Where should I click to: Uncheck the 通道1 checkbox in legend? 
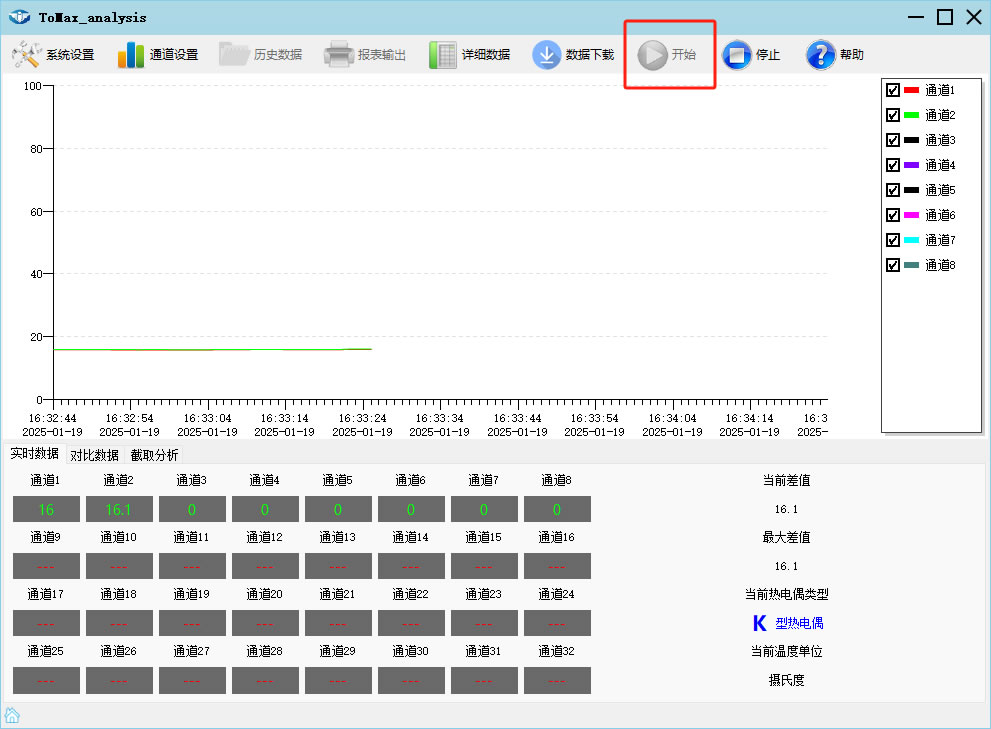click(x=893, y=90)
